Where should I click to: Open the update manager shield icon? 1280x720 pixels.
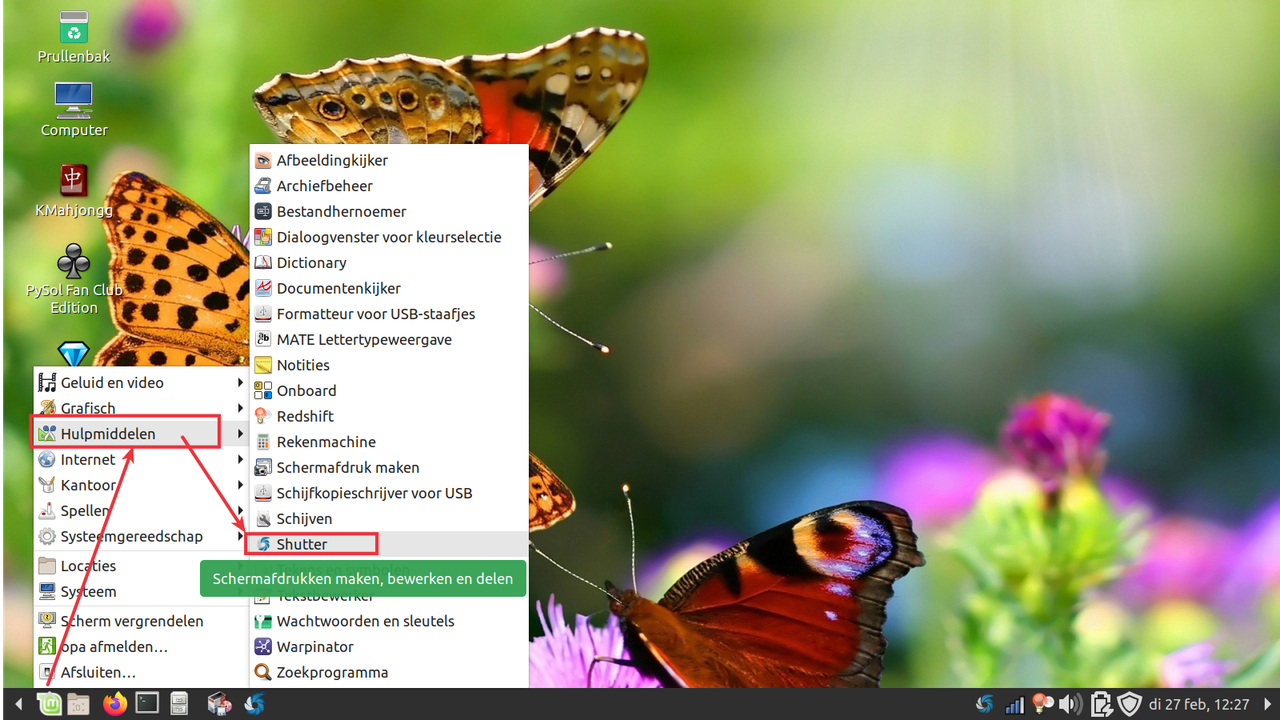coord(1129,704)
